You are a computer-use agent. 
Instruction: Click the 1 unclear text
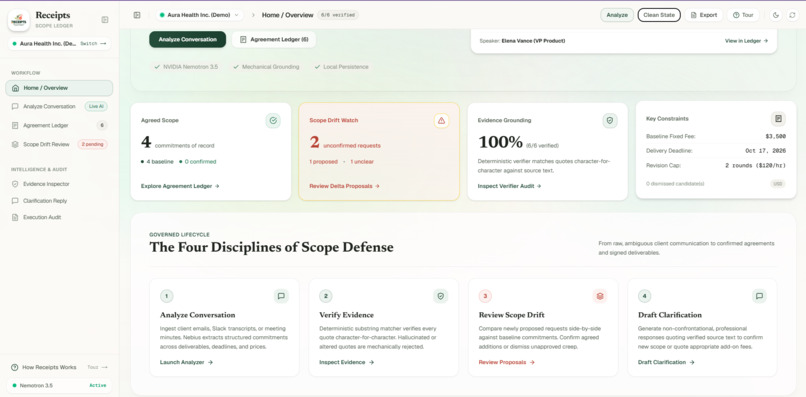tap(362, 161)
